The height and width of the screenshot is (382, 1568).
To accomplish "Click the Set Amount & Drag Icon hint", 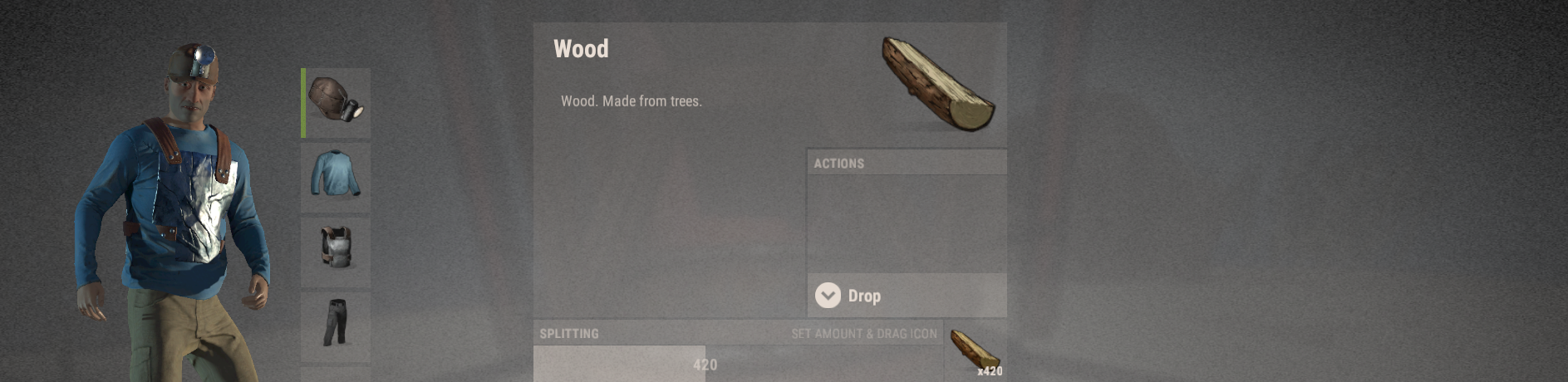I will point(864,334).
